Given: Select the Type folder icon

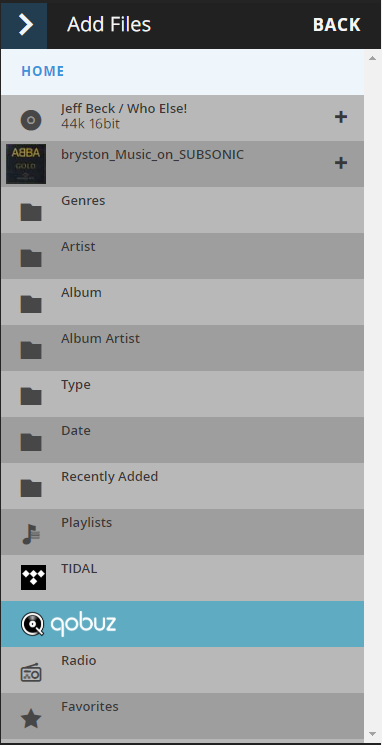Looking at the screenshot, I should point(31,396).
